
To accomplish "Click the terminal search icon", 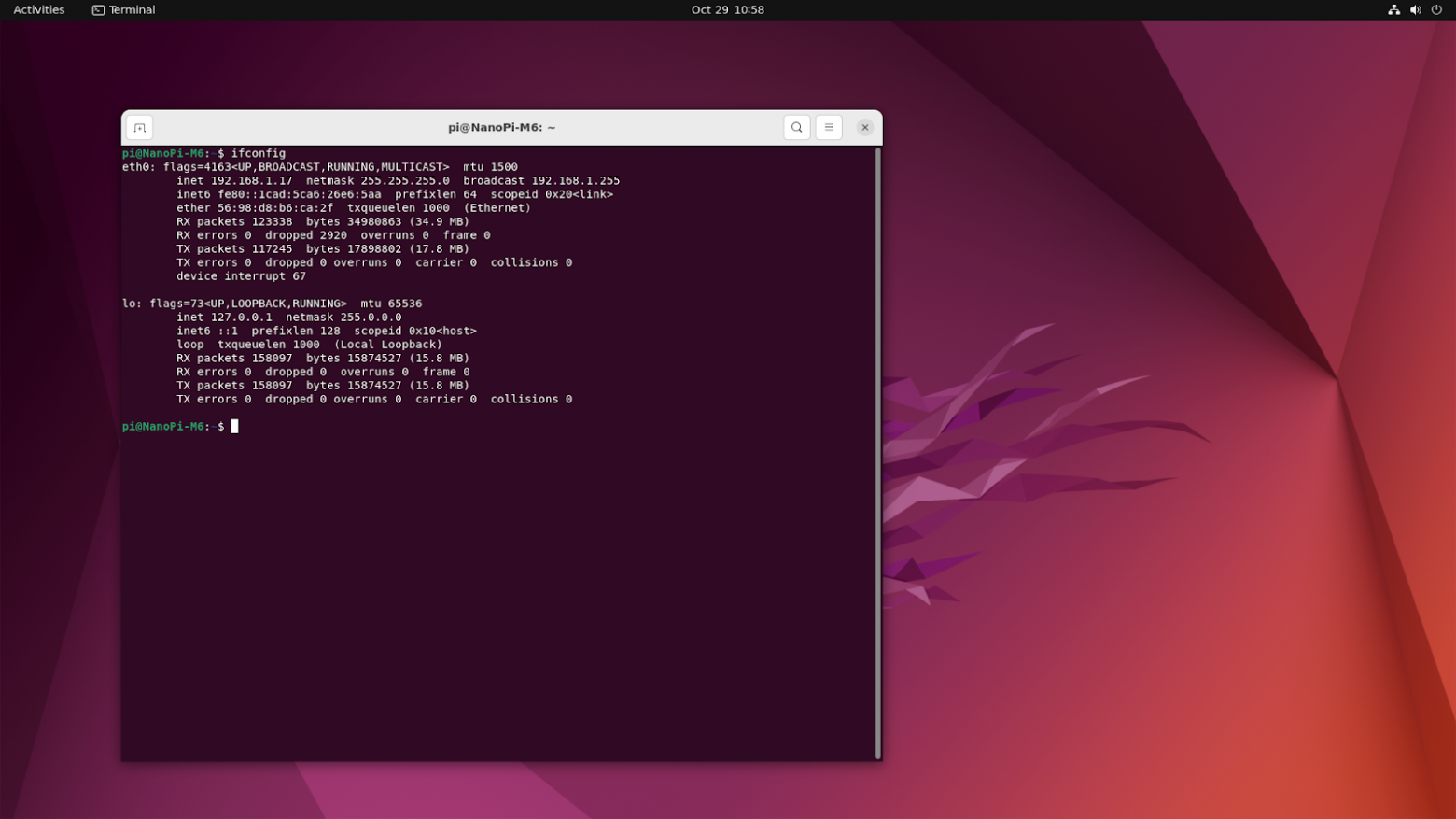I will point(796,128).
